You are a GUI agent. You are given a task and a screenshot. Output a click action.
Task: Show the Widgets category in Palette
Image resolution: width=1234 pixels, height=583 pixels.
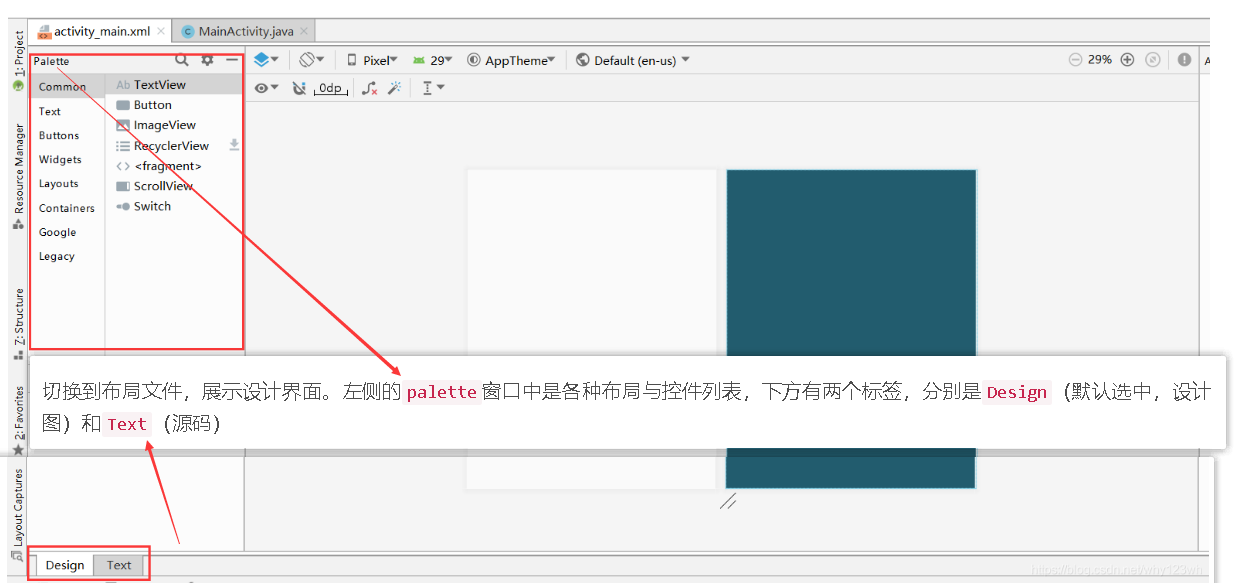[x=60, y=159]
